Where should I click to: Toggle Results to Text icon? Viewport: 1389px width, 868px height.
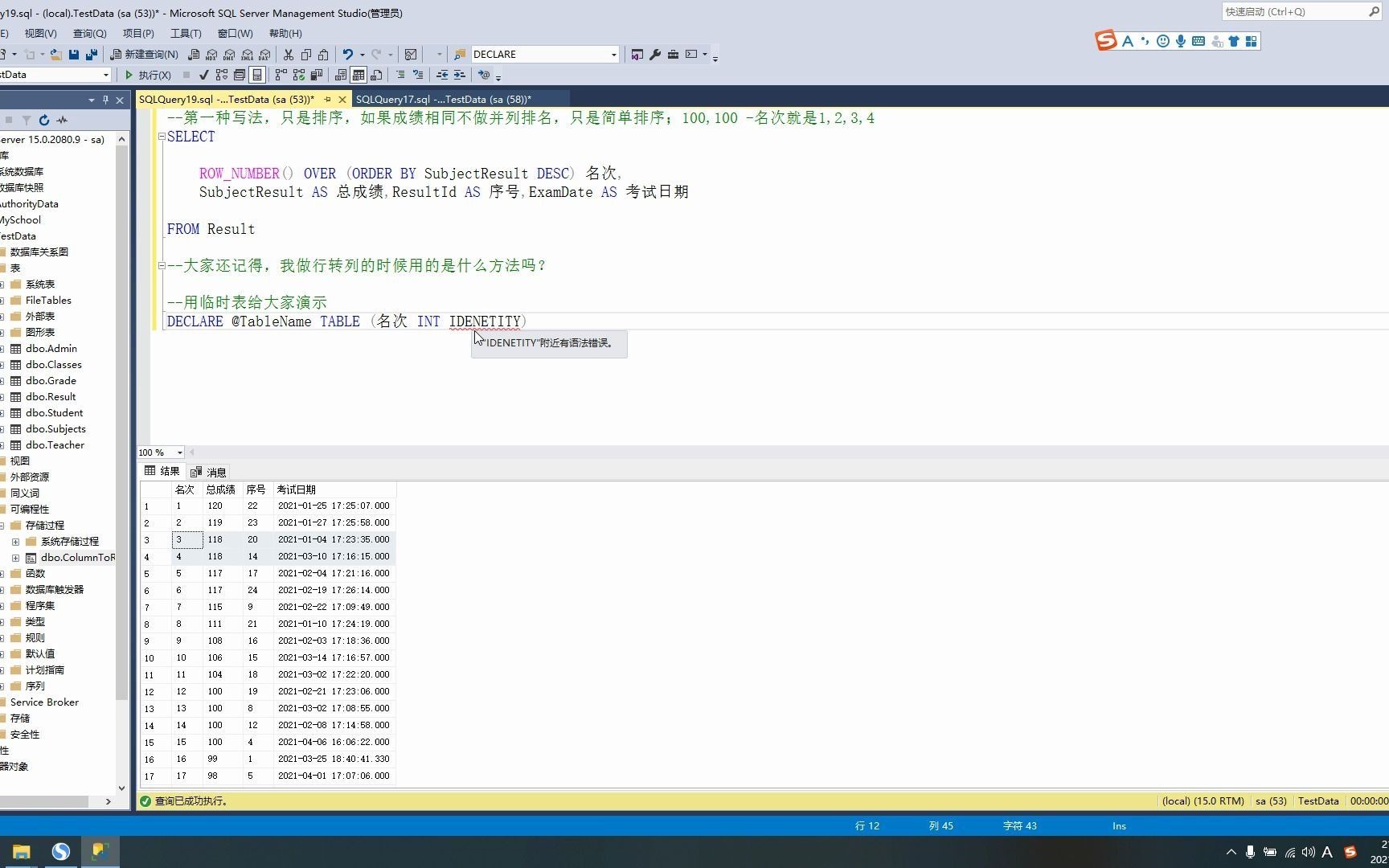[x=341, y=75]
